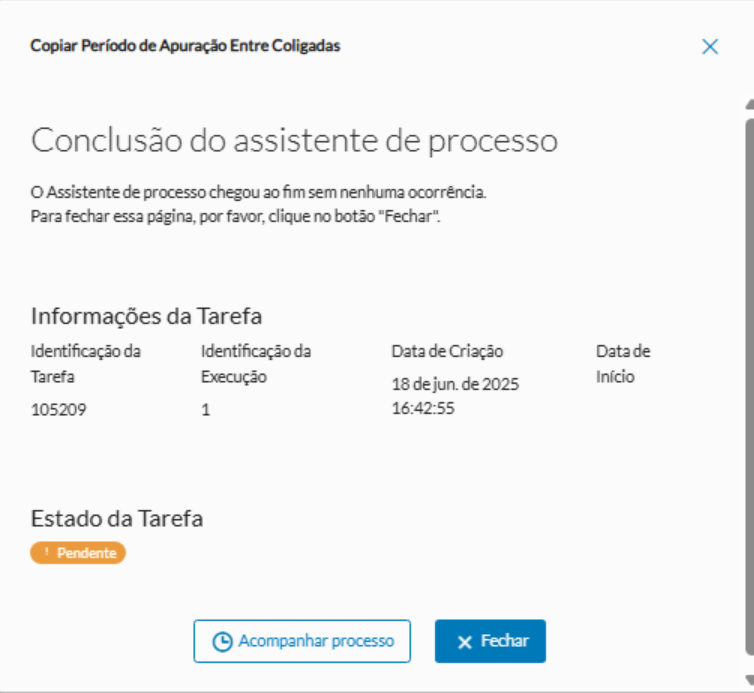The width and height of the screenshot is (754, 693).
Task: Click the Pendente status badge text
Action: [86, 553]
